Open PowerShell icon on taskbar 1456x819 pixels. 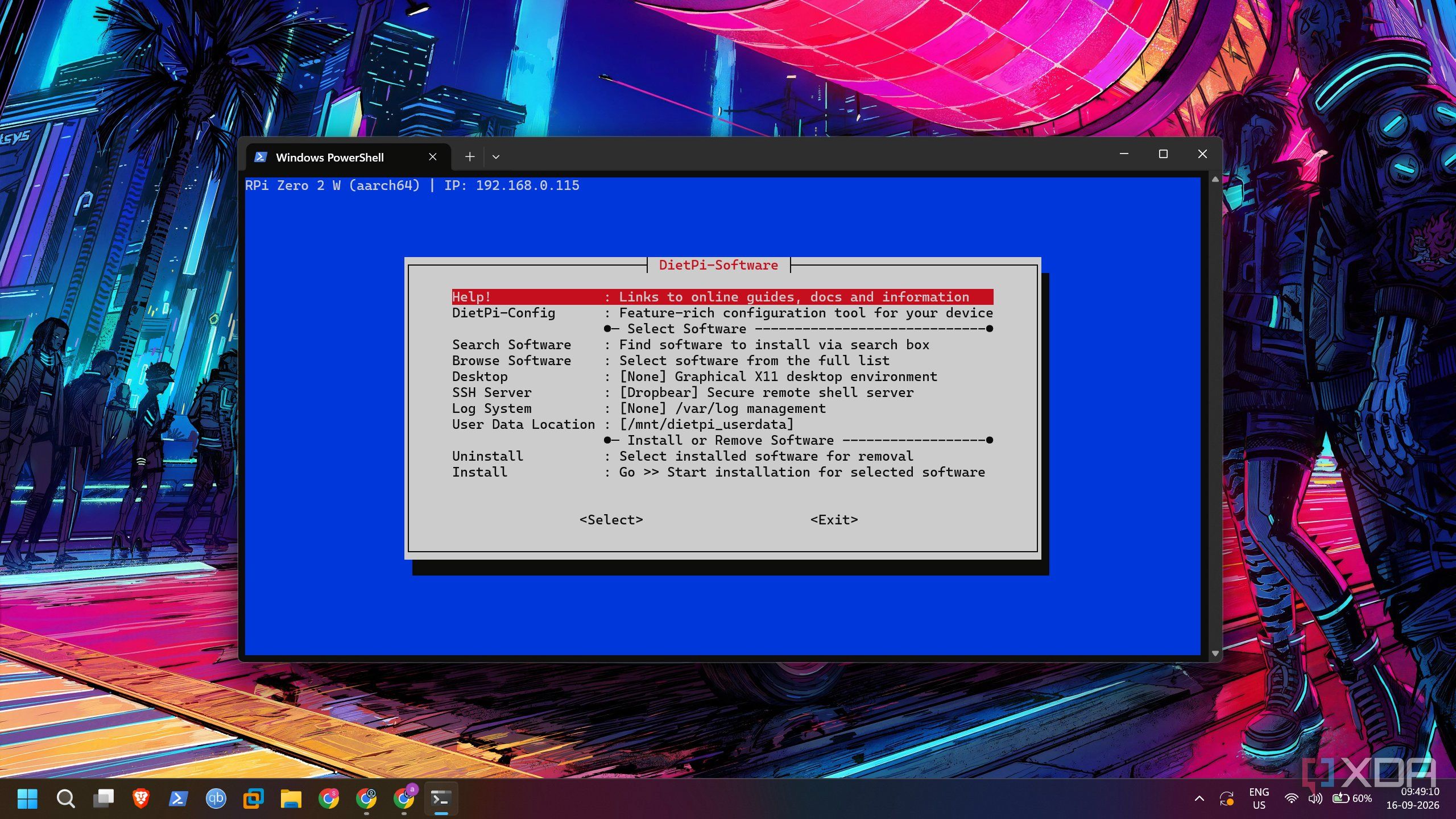click(x=178, y=799)
